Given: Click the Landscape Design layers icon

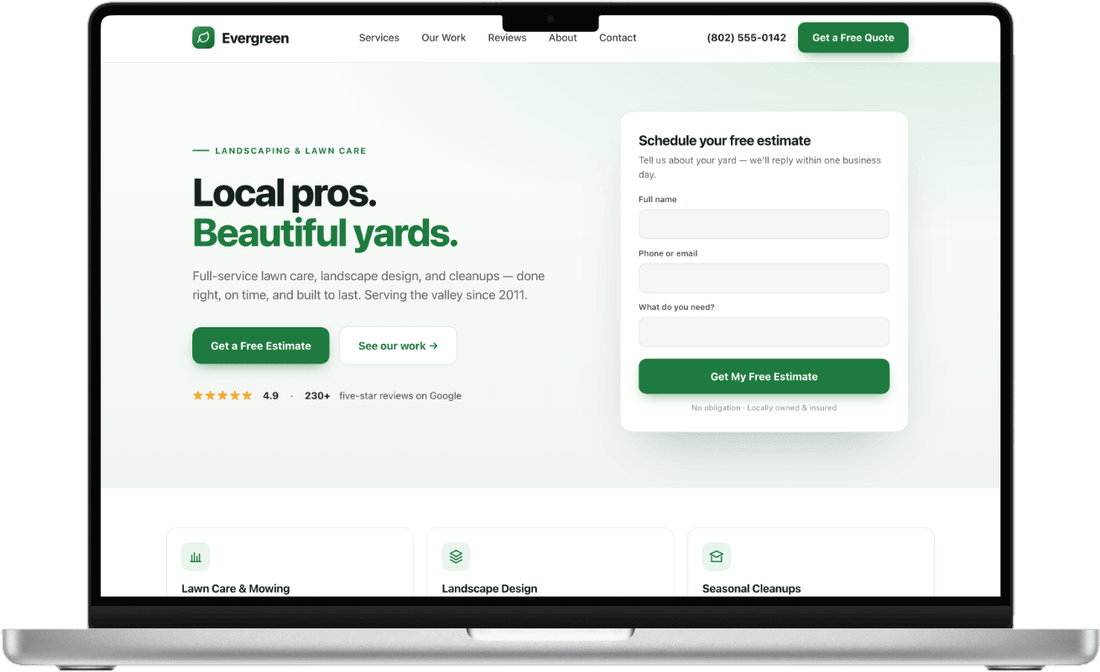Looking at the screenshot, I should [456, 556].
